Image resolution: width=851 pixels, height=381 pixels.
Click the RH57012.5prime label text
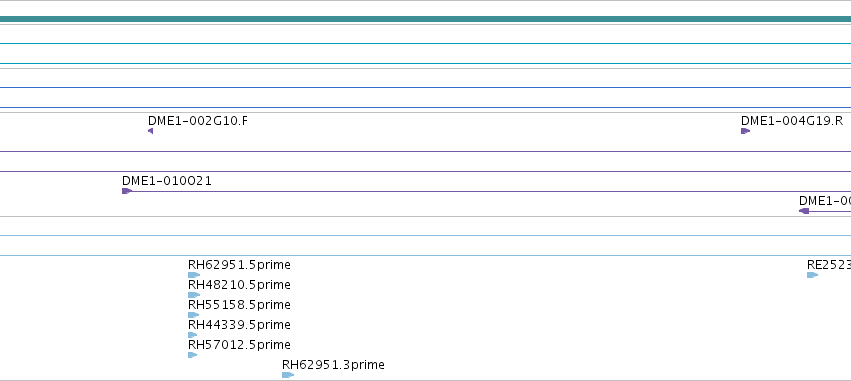[239, 345]
